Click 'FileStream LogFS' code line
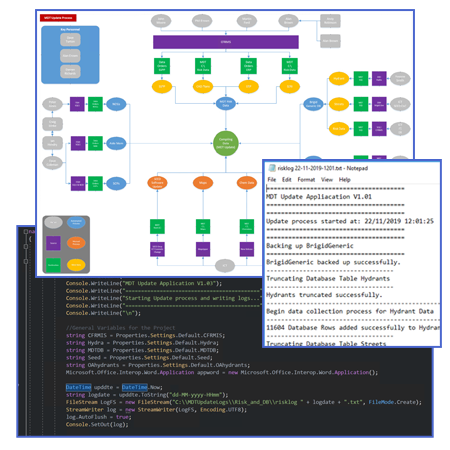This screenshot has width=450, height=450. 244,402
